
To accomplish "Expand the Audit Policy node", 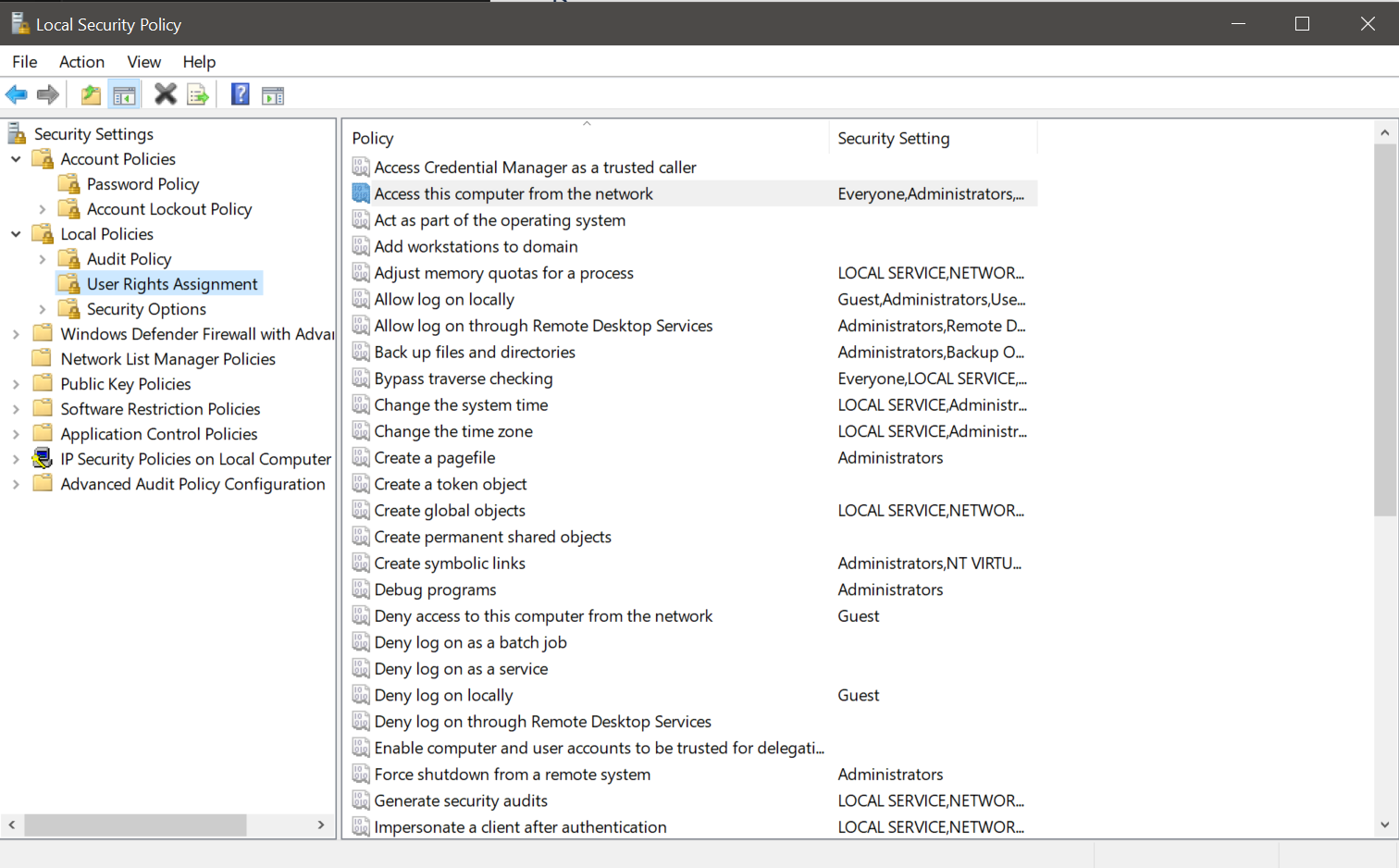I will 43,259.
